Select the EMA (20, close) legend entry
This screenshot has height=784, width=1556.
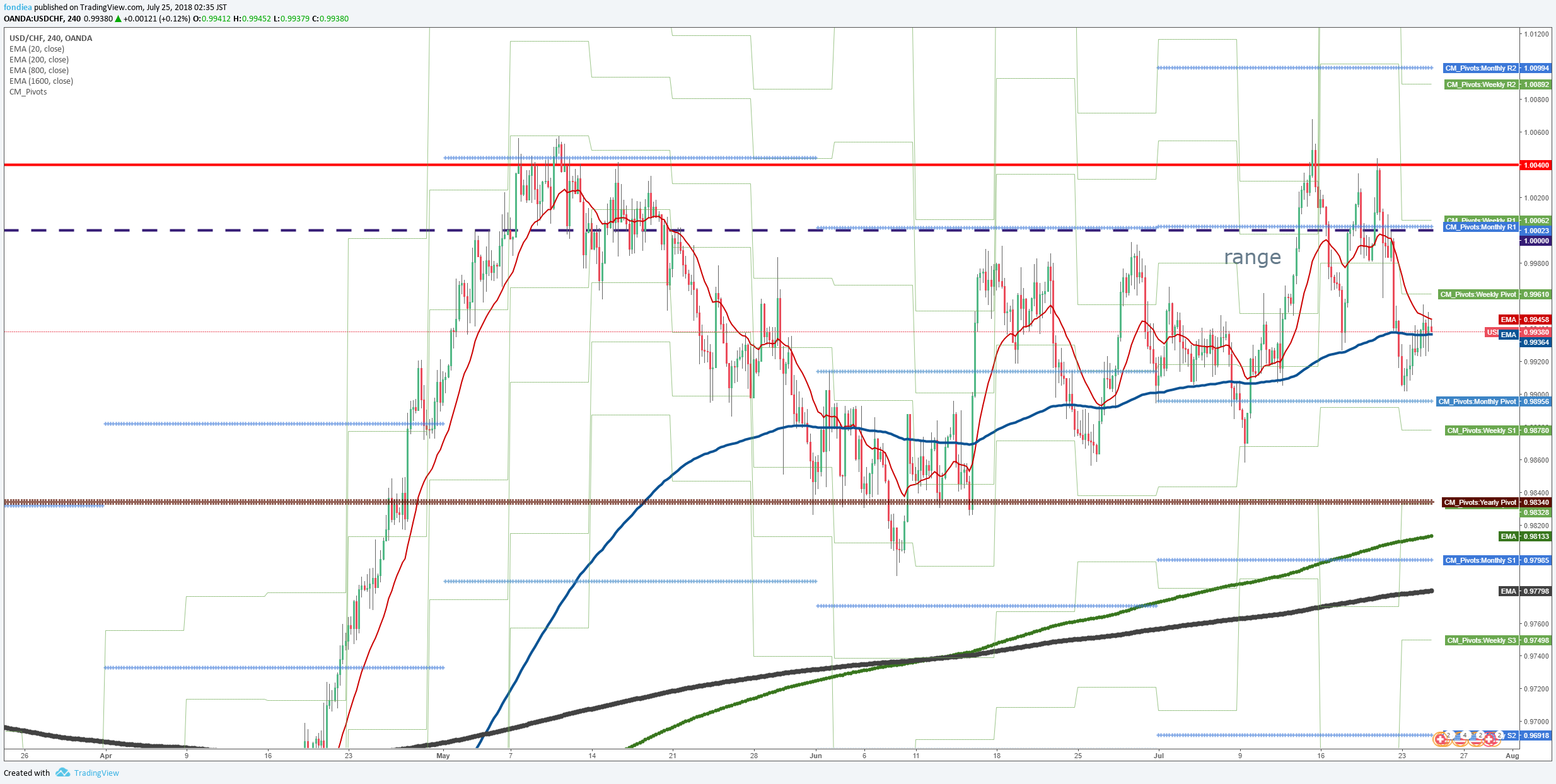[37, 49]
